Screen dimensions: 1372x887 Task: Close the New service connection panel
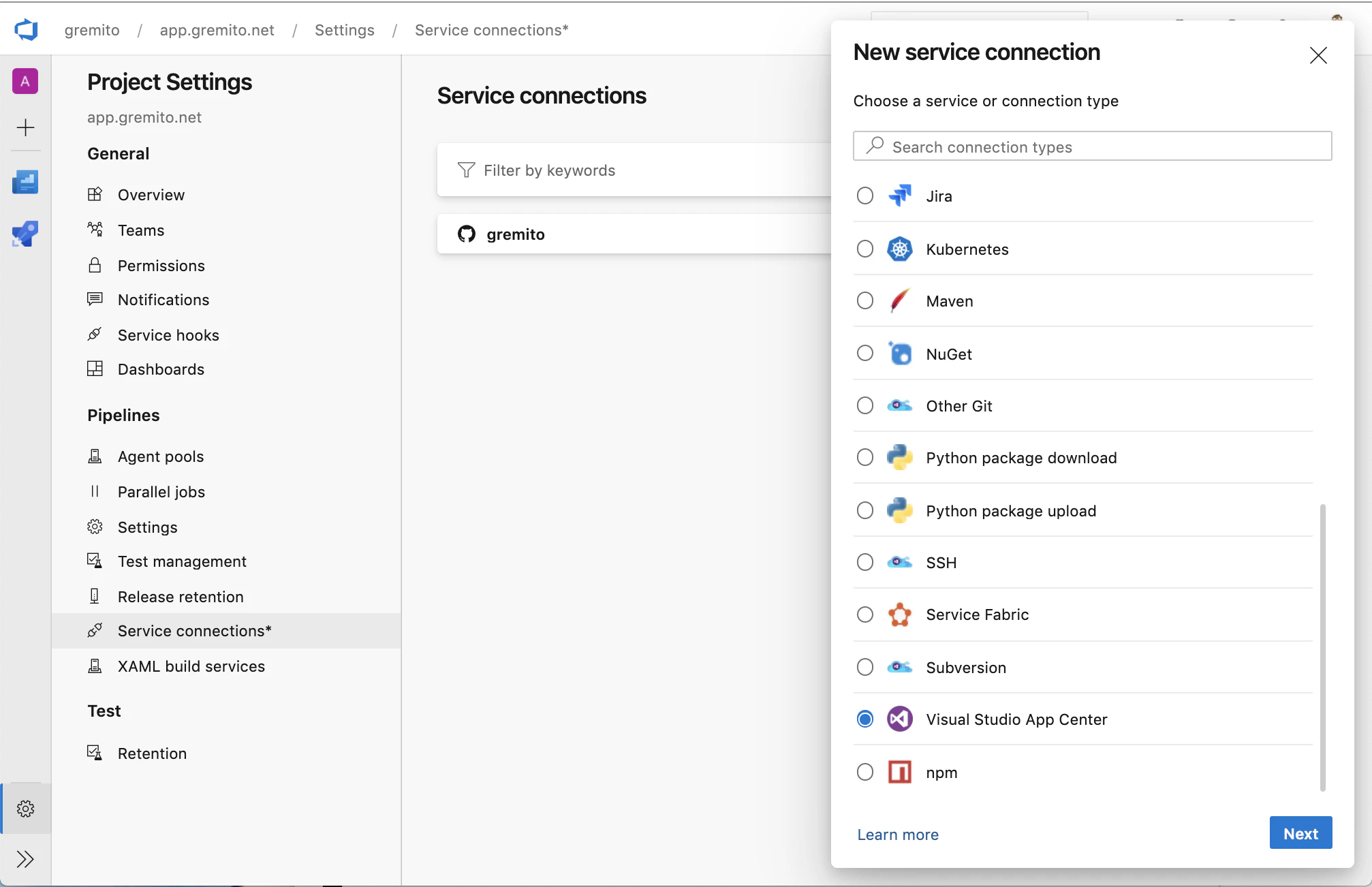(x=1318, y=55)
